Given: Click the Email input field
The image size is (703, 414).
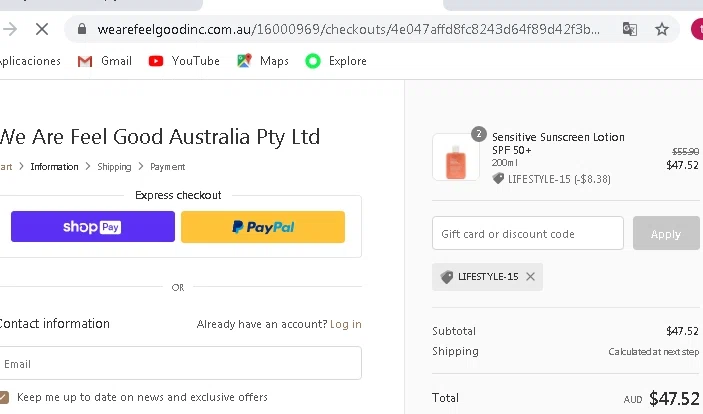Looking at the screenshot, I should (180, 364).
